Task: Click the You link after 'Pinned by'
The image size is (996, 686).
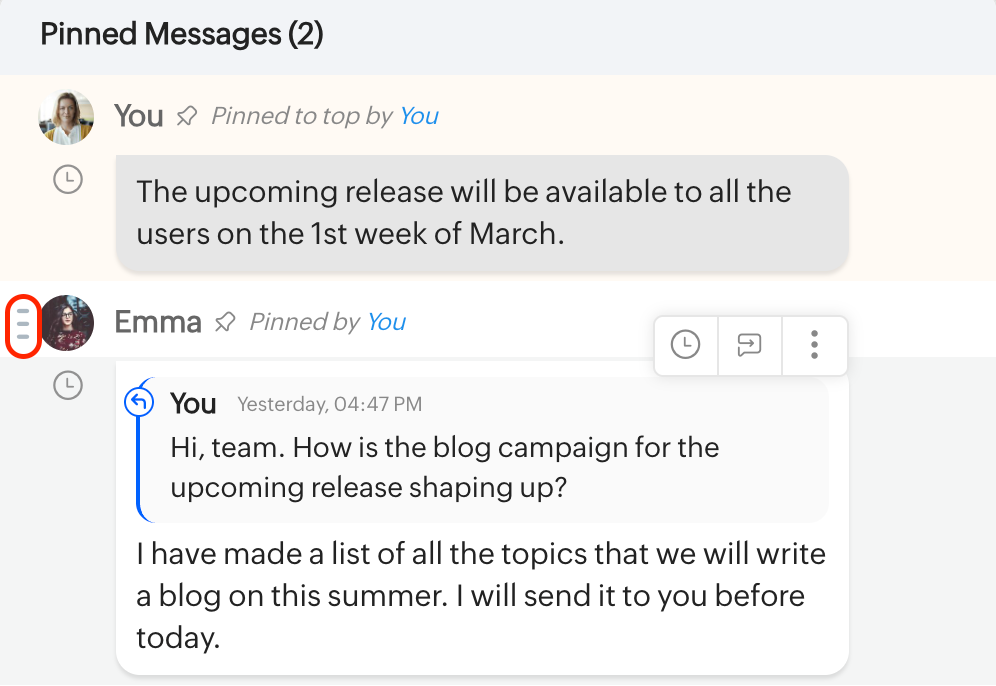Action: (x=386, y=322)
